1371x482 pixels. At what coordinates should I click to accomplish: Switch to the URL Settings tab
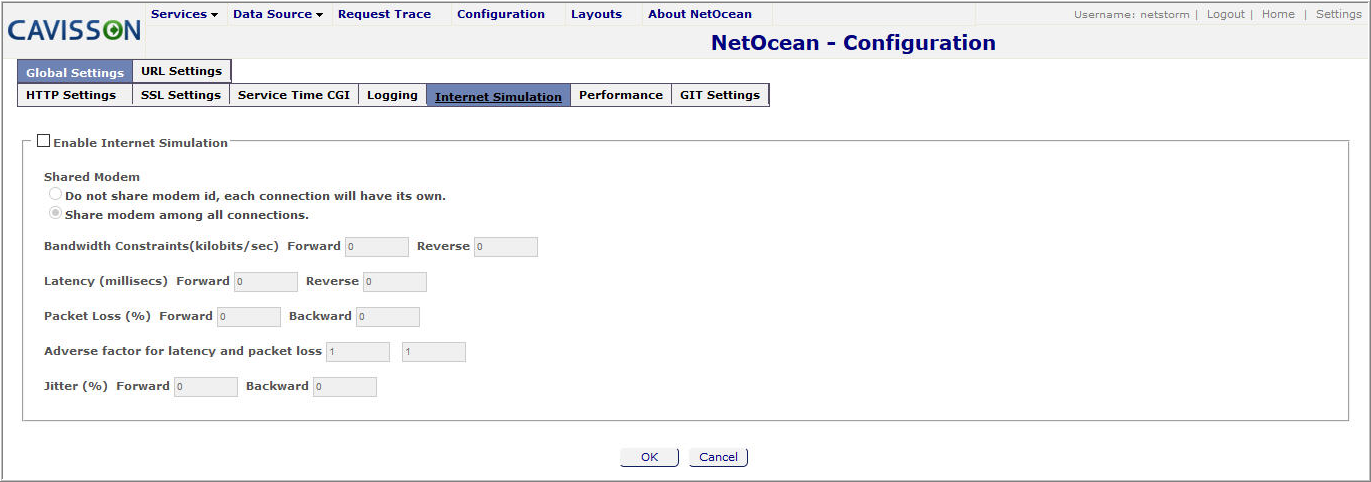(x=182, y=71)
